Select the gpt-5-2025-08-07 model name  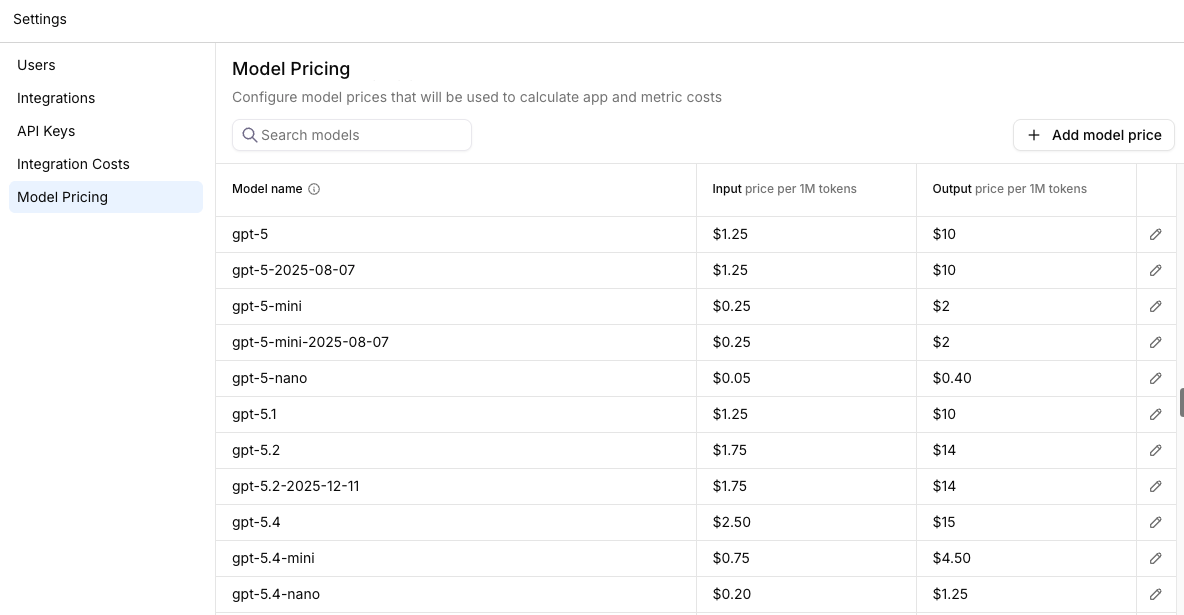tap(293, 270)
